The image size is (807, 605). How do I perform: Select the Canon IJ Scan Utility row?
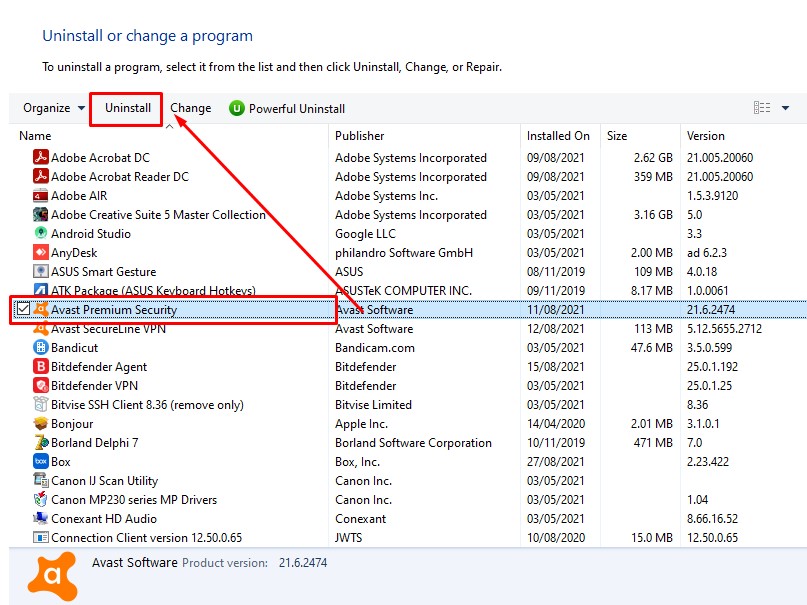[408, 481]
